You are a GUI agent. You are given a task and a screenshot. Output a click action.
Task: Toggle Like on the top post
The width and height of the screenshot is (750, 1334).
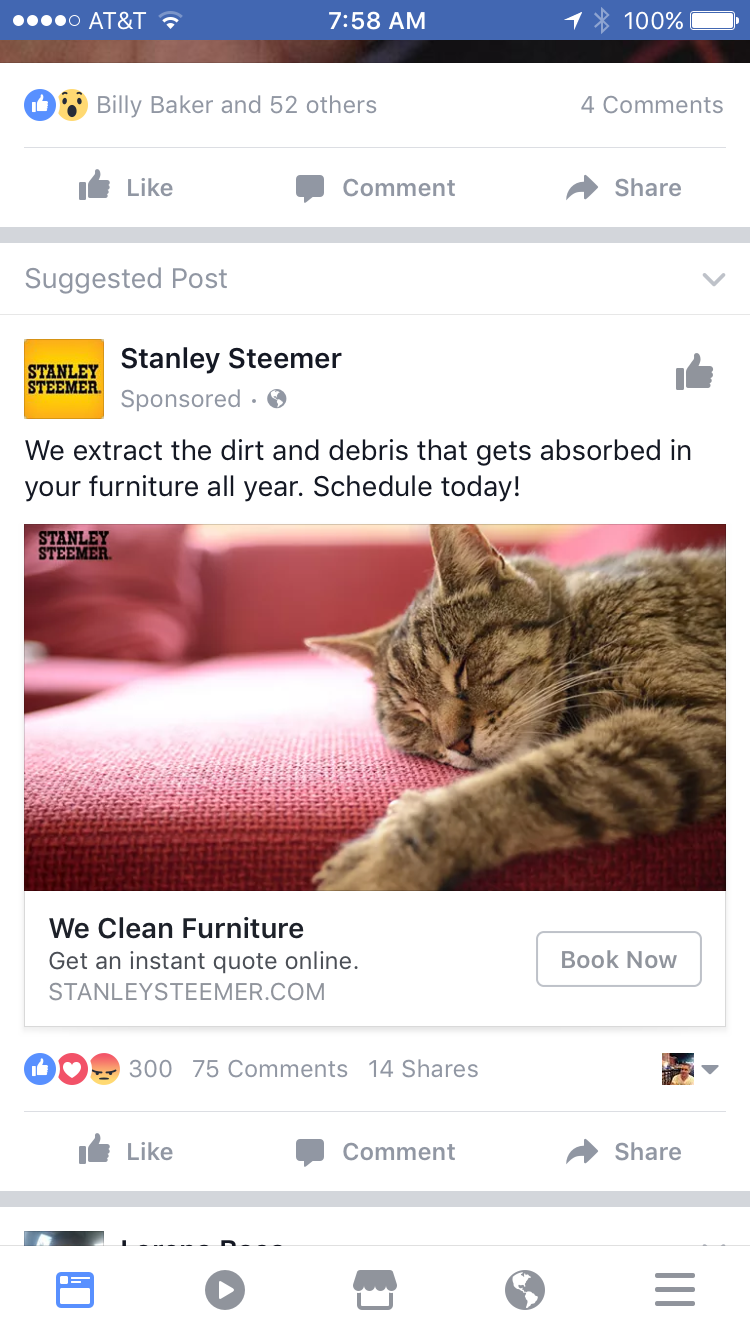pos(126,188)
